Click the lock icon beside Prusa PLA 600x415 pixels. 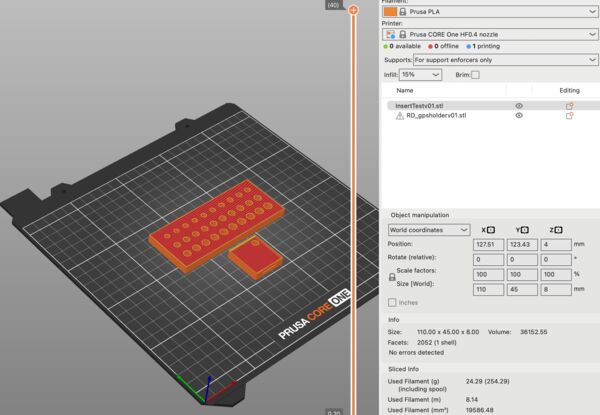pyautogui.click(x=403, y=12)
